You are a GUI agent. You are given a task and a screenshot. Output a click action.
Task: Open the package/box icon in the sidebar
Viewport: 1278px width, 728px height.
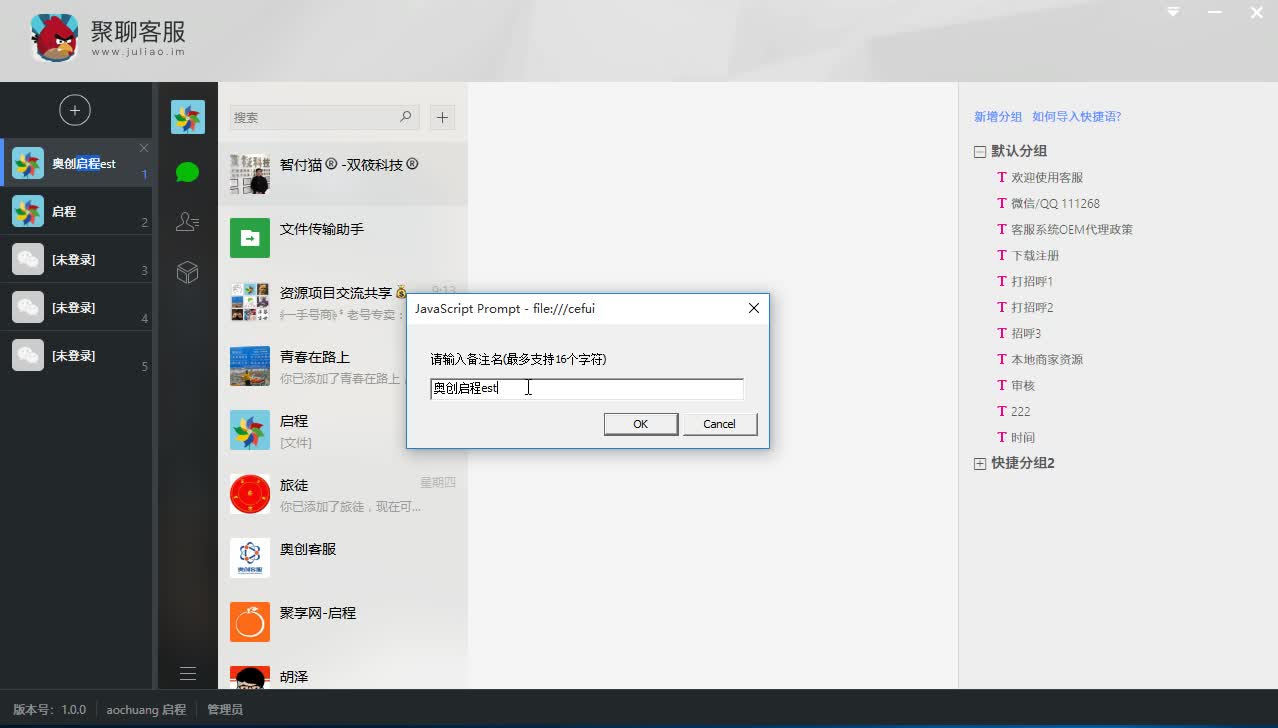pyautogui.click(x=187, y=272)
